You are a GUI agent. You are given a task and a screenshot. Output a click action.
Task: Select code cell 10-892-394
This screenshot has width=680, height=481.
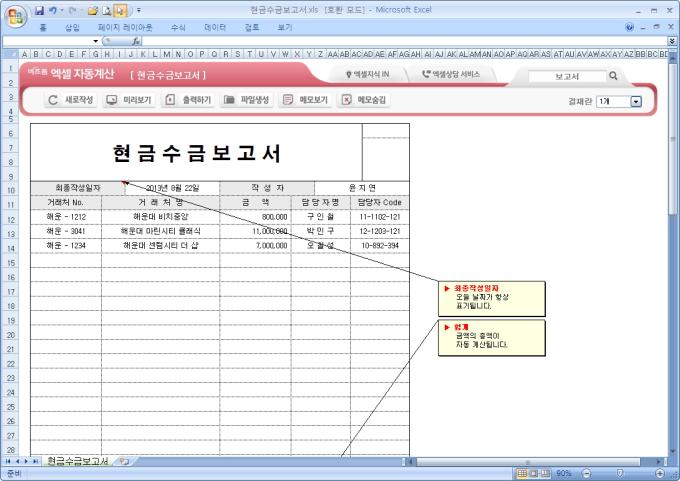pos(380,245)
